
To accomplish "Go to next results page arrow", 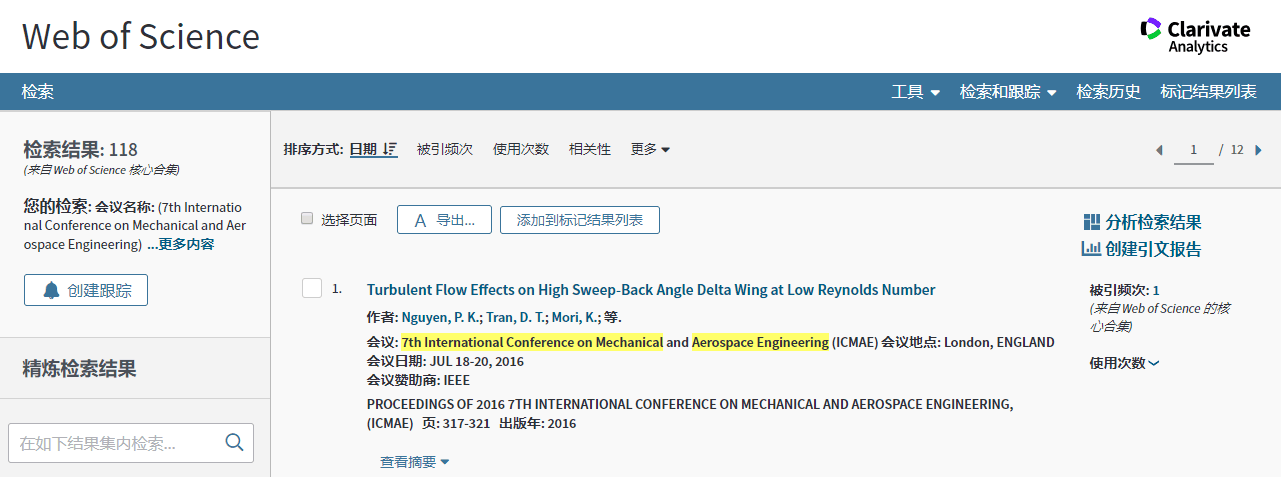I will click(1258, 150).
